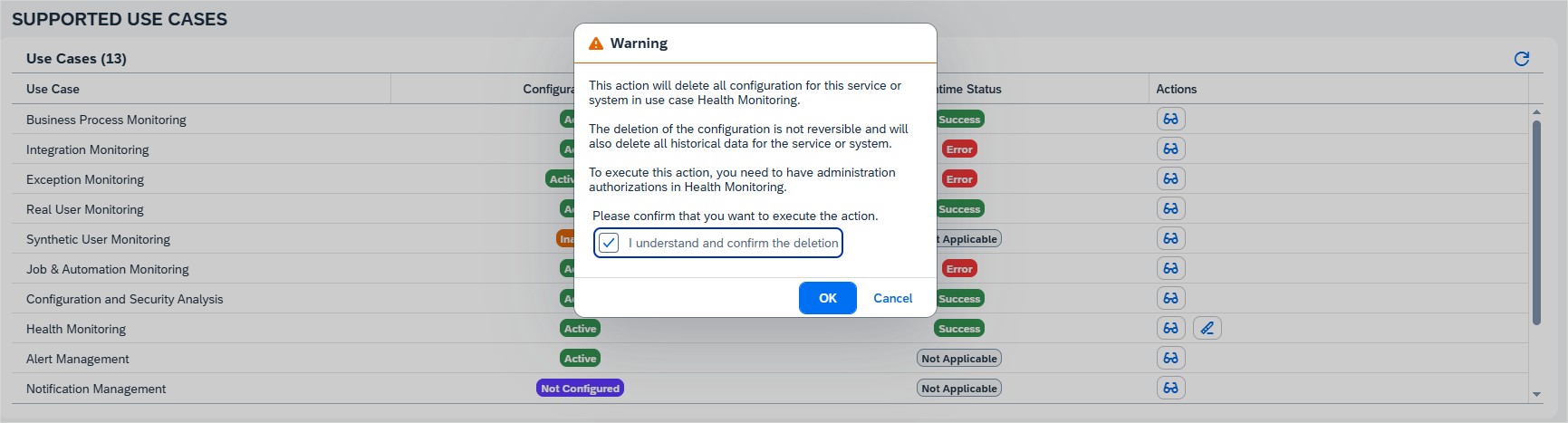View details icon for Exception Monitoring
1568x423 pixels.
click(x=1170, y=179)
